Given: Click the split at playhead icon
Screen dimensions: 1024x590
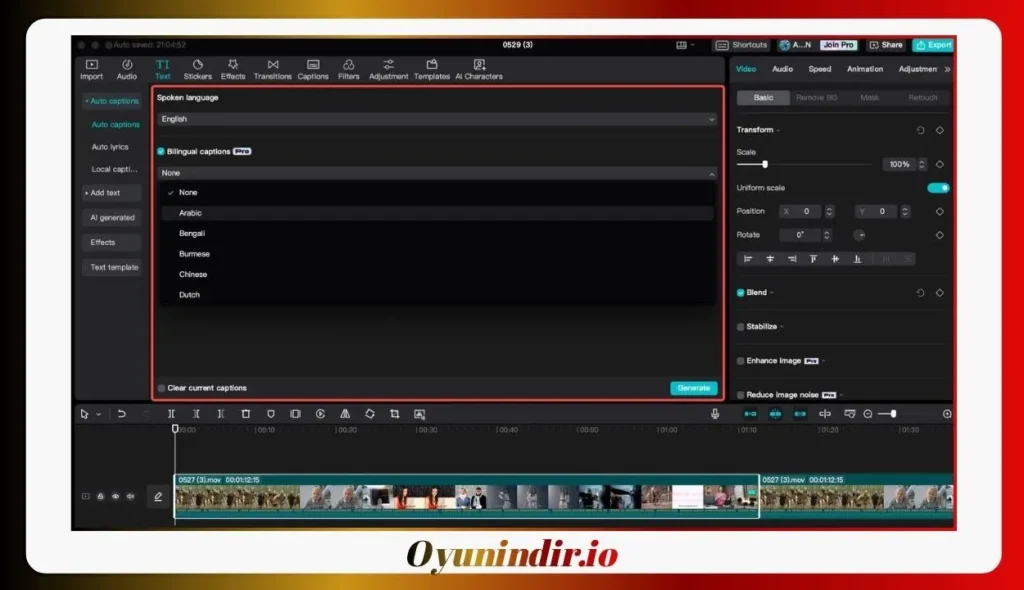Looking at the screenshot, I should click(171, 414).
